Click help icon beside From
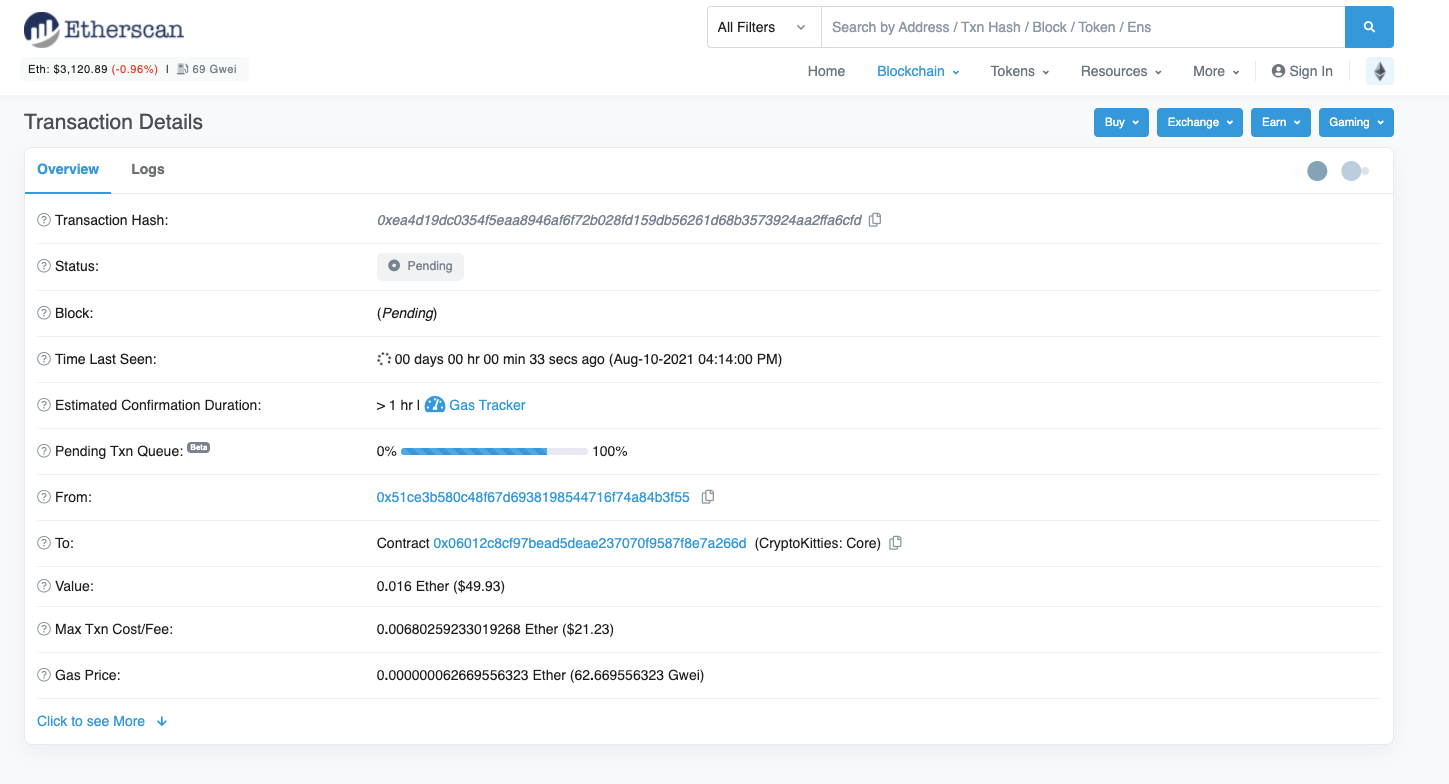This screenshot has height=784, width=1449. tap(44, 497)
